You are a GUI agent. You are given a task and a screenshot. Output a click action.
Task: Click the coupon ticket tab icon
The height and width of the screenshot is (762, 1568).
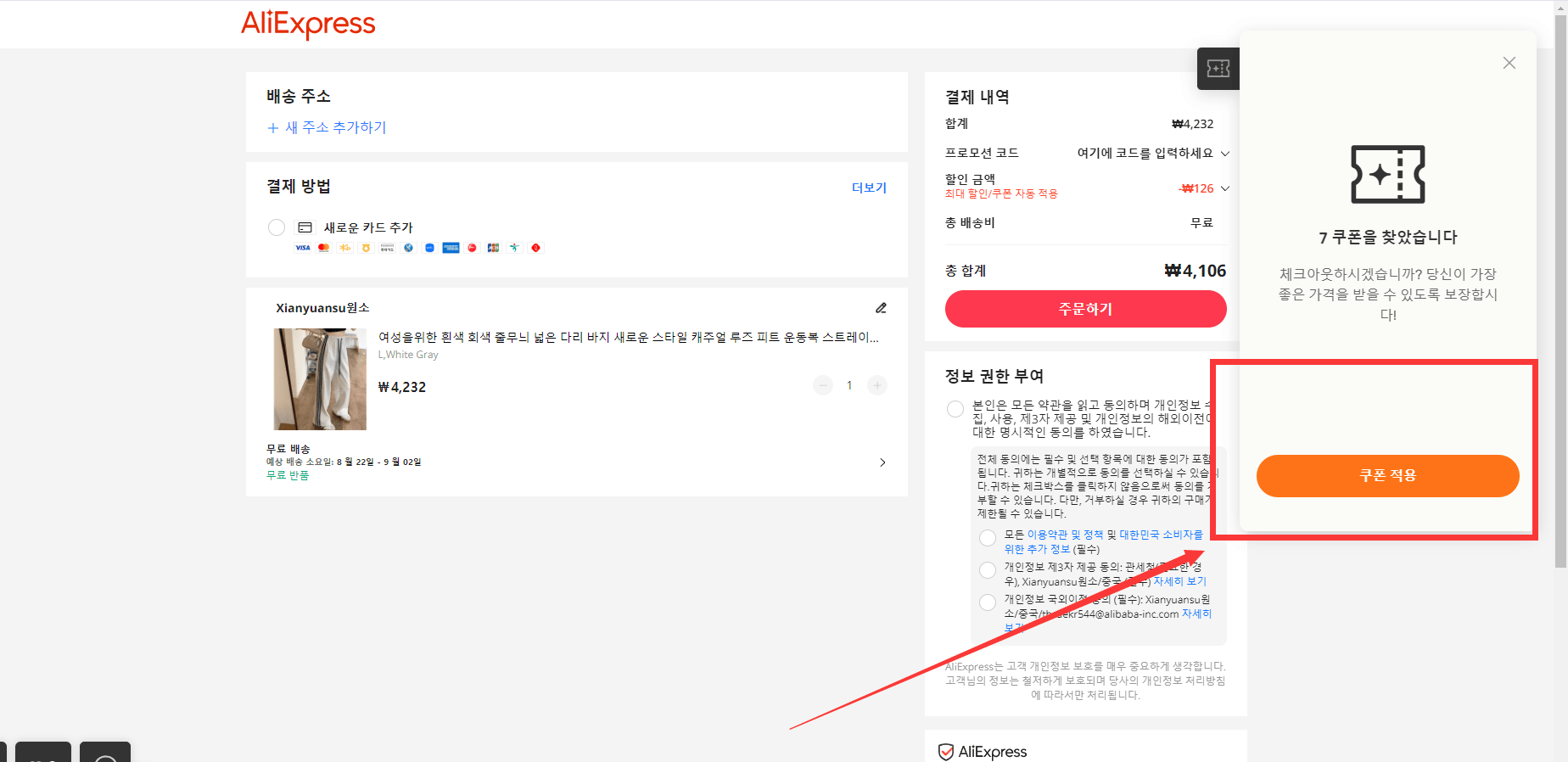(1218, 69)
